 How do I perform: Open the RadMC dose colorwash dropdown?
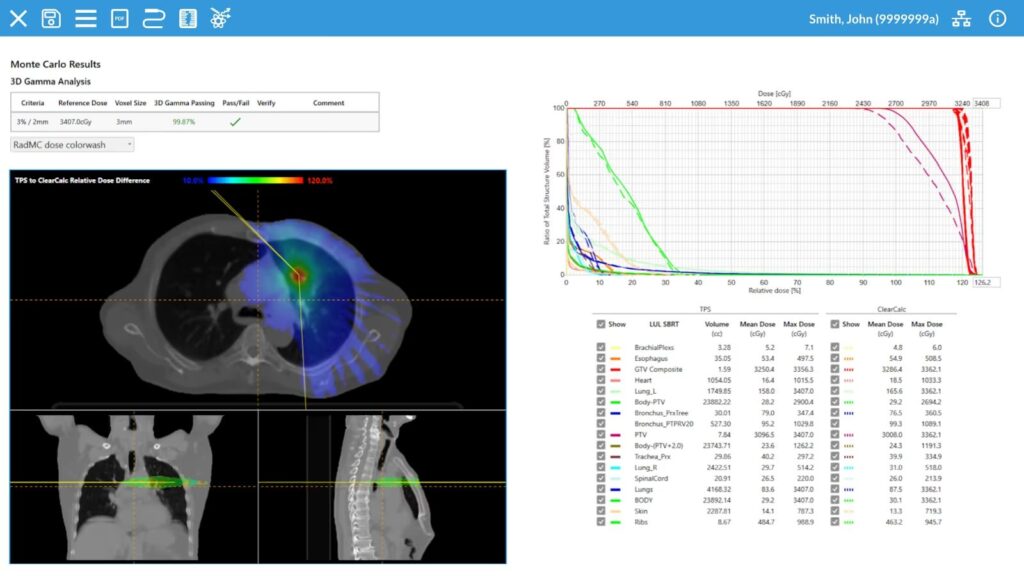click(x=72, y=144)
